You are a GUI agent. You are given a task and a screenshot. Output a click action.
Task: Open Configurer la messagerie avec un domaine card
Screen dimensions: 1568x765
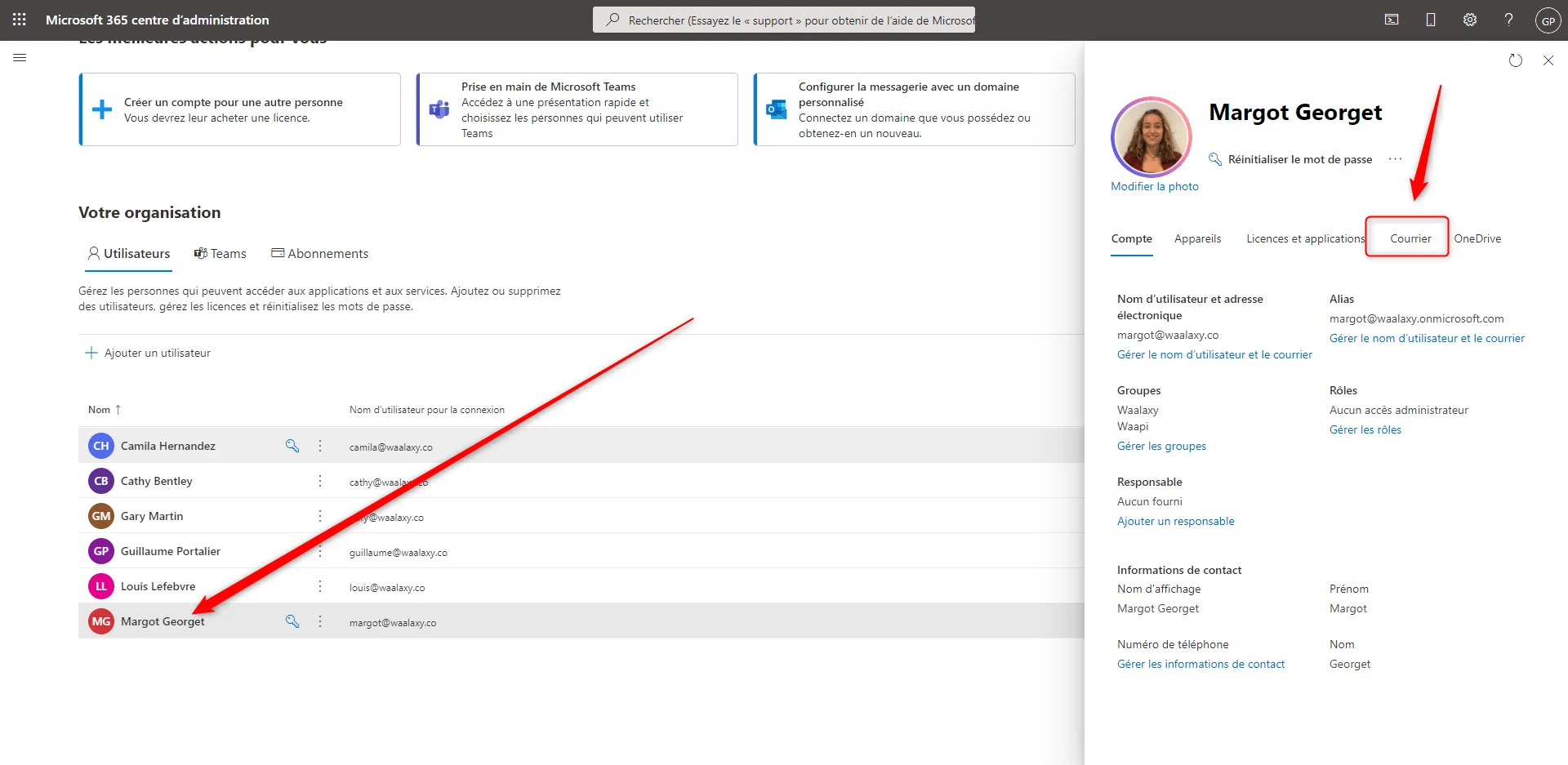(x=915, y=109)
